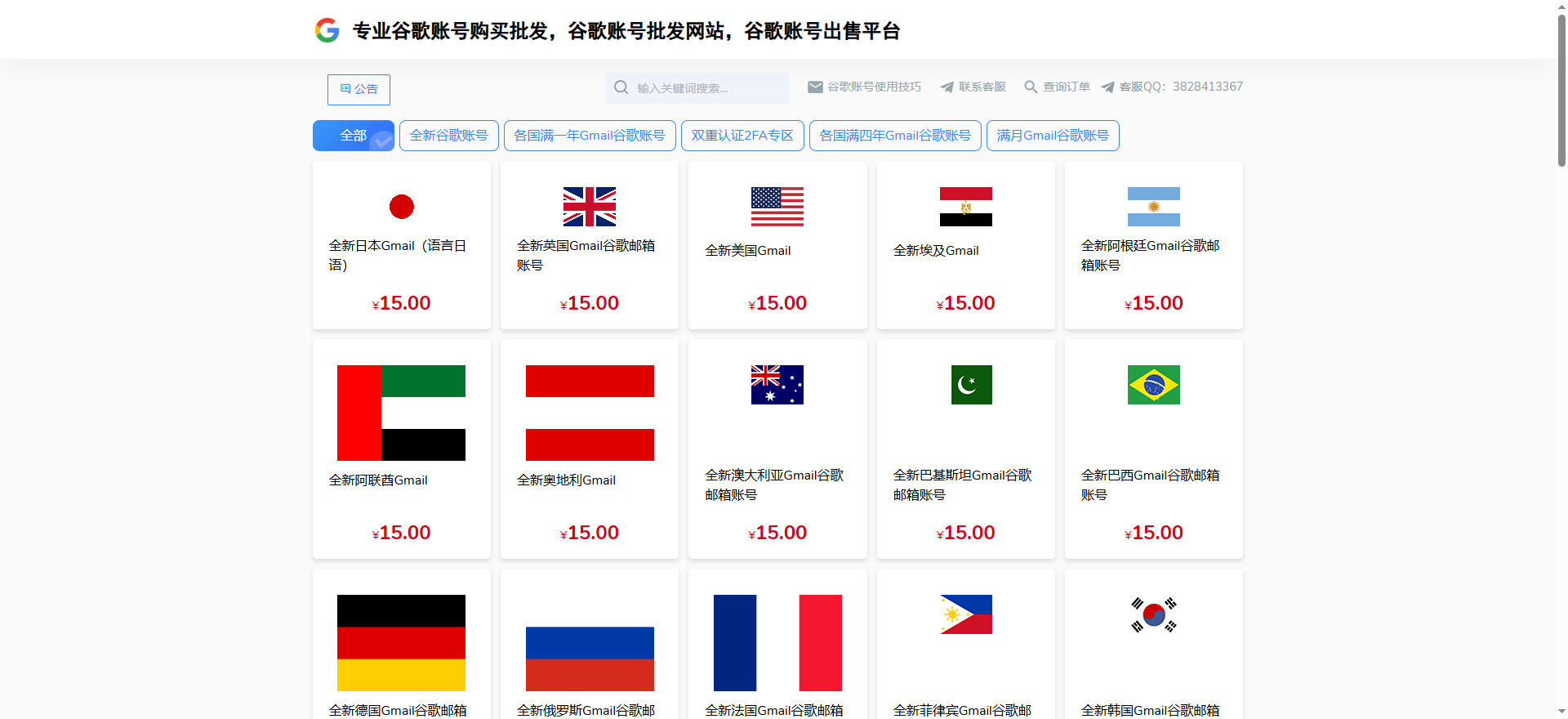Click paper plane icon beside 客服QQ
This screenshot has width=1568, height=719.
(1107, 87)
